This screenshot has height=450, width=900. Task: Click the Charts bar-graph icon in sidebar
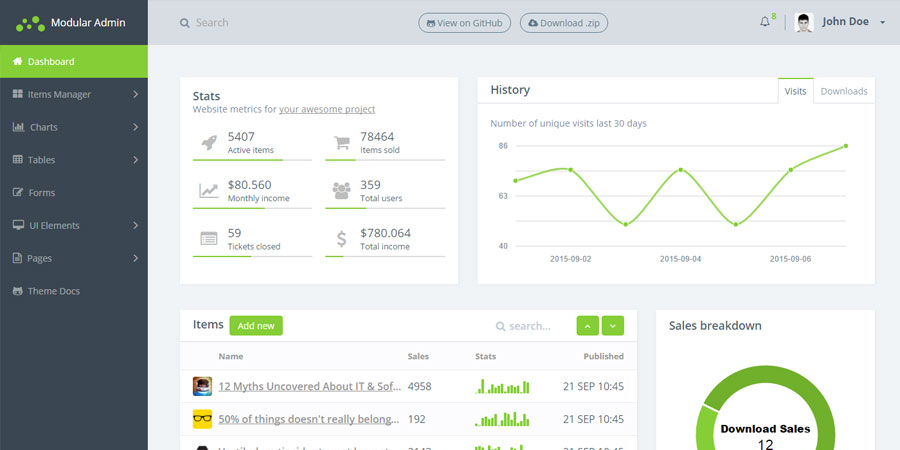[x=18, y=127]
